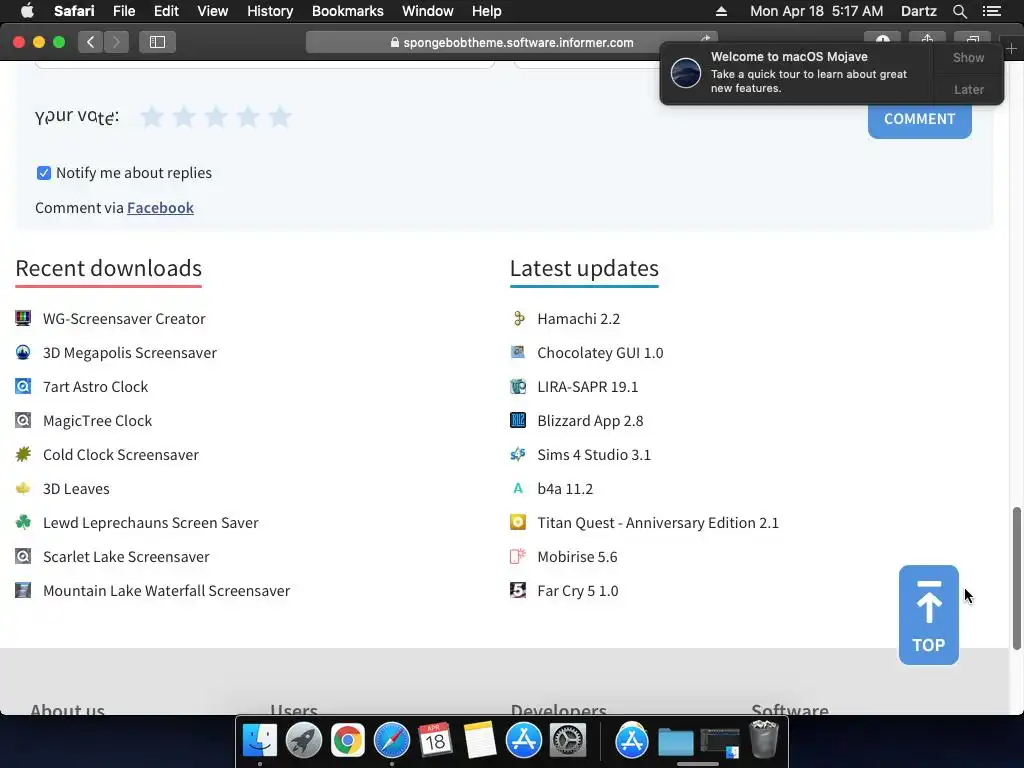Open Google Chrome from the Dock

tap(347, 741)
